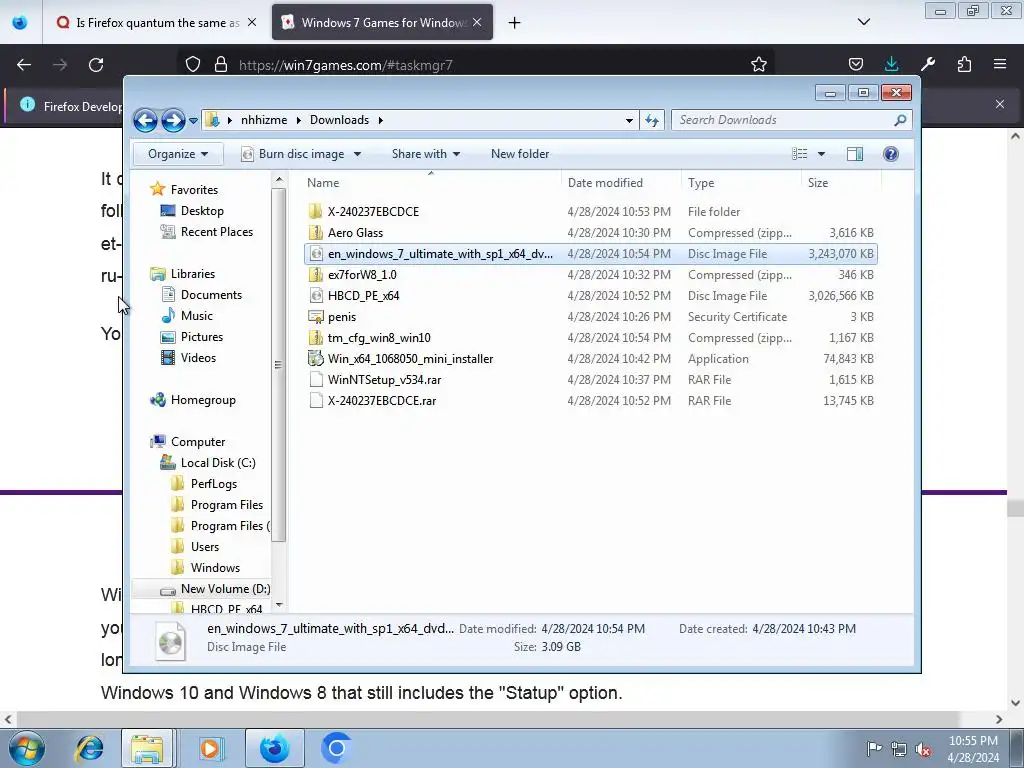Open Music library

point(197,315)
